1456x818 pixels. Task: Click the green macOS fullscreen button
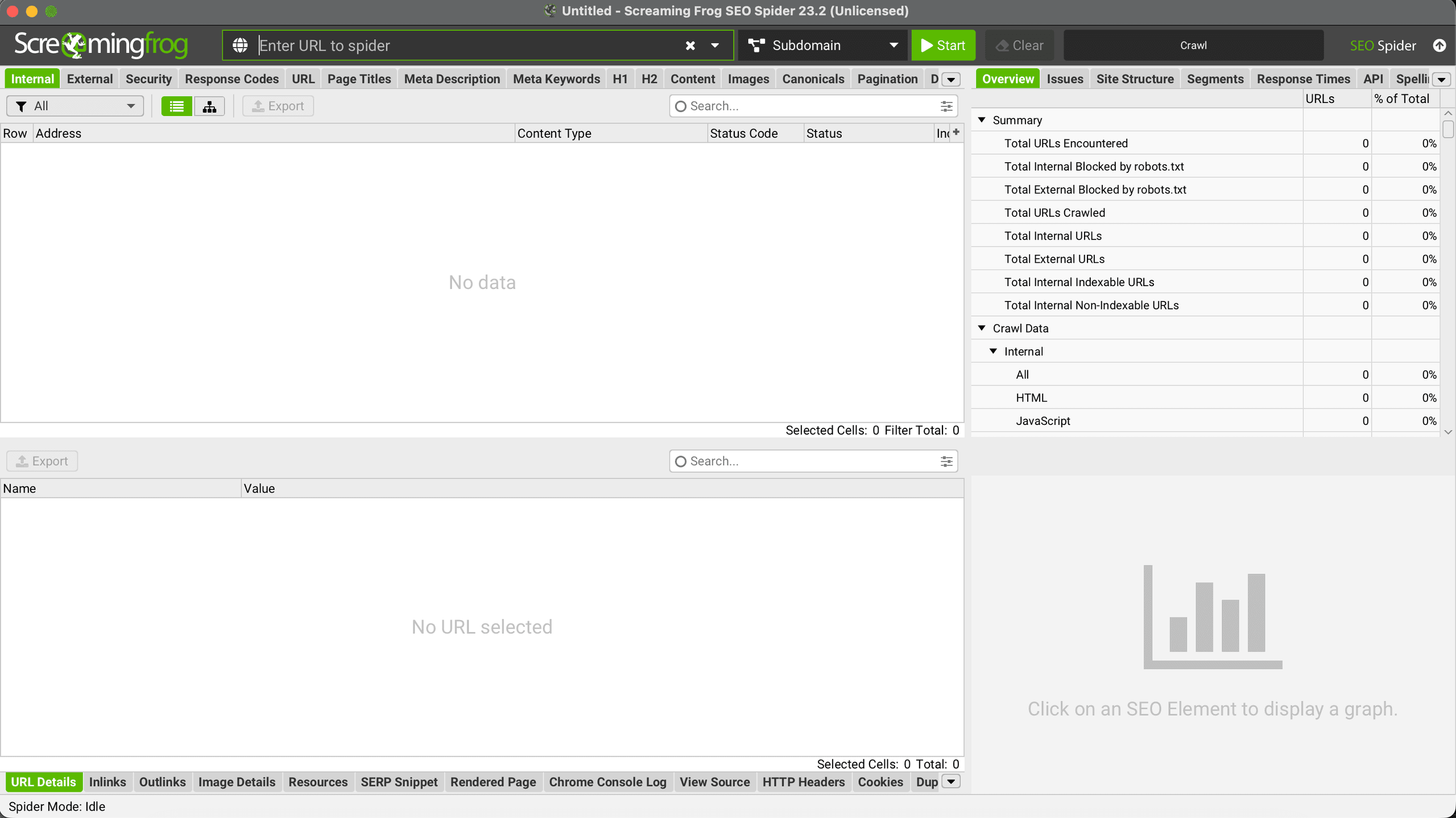point(51,11)
